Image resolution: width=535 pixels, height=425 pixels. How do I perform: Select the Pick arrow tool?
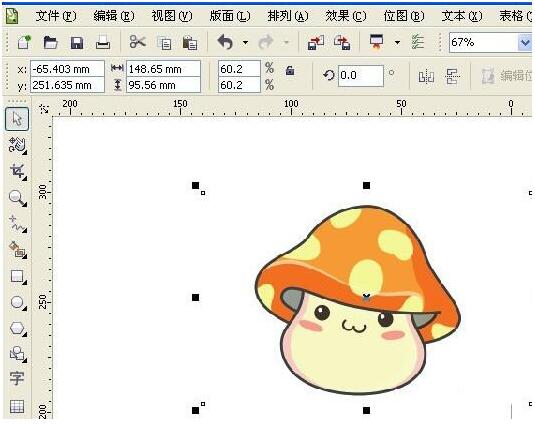point(17,119)
